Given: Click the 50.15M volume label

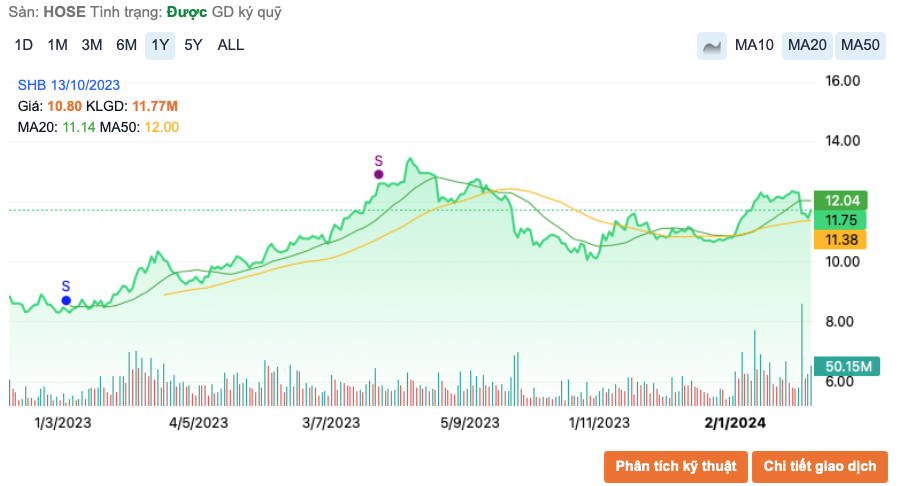Looking at the screenshot, I should [x=844, y=366].
